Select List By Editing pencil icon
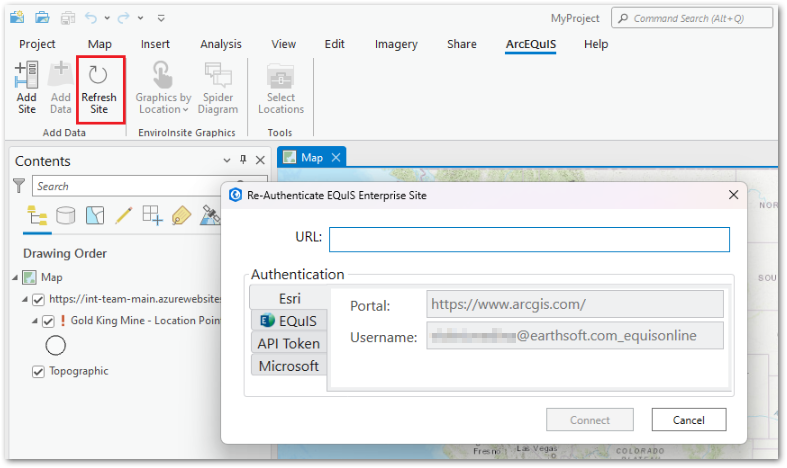787x468 pixels. 123,215
